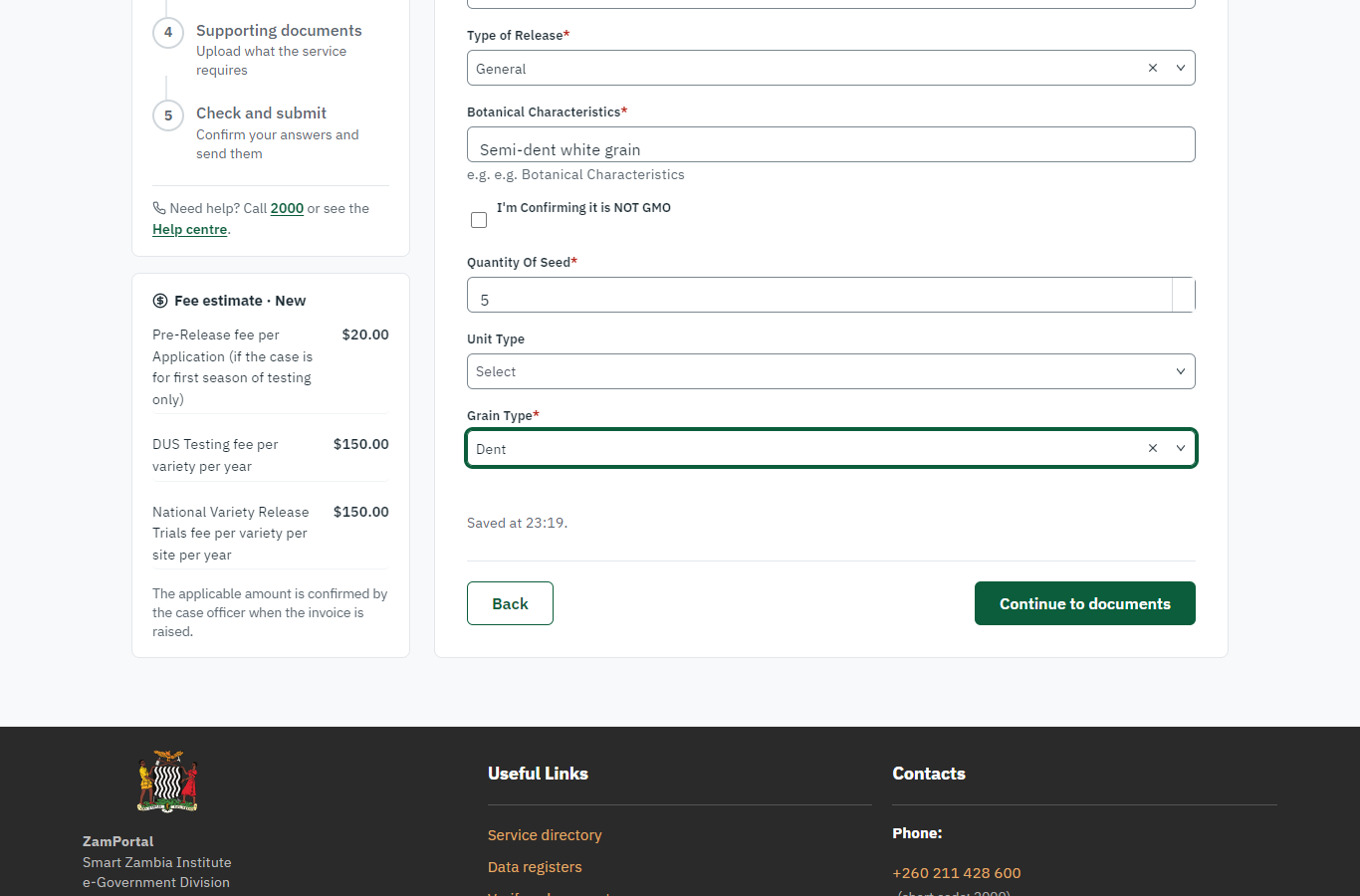
Task: Select the 'Fee estimate · New' heading
Action: [x=240, y=301]
